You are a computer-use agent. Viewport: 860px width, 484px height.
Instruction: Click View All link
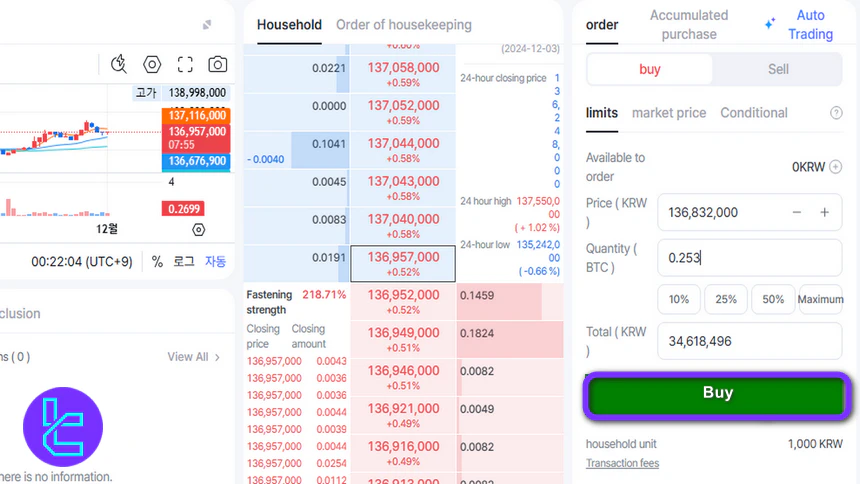click(x=194, y=357)
